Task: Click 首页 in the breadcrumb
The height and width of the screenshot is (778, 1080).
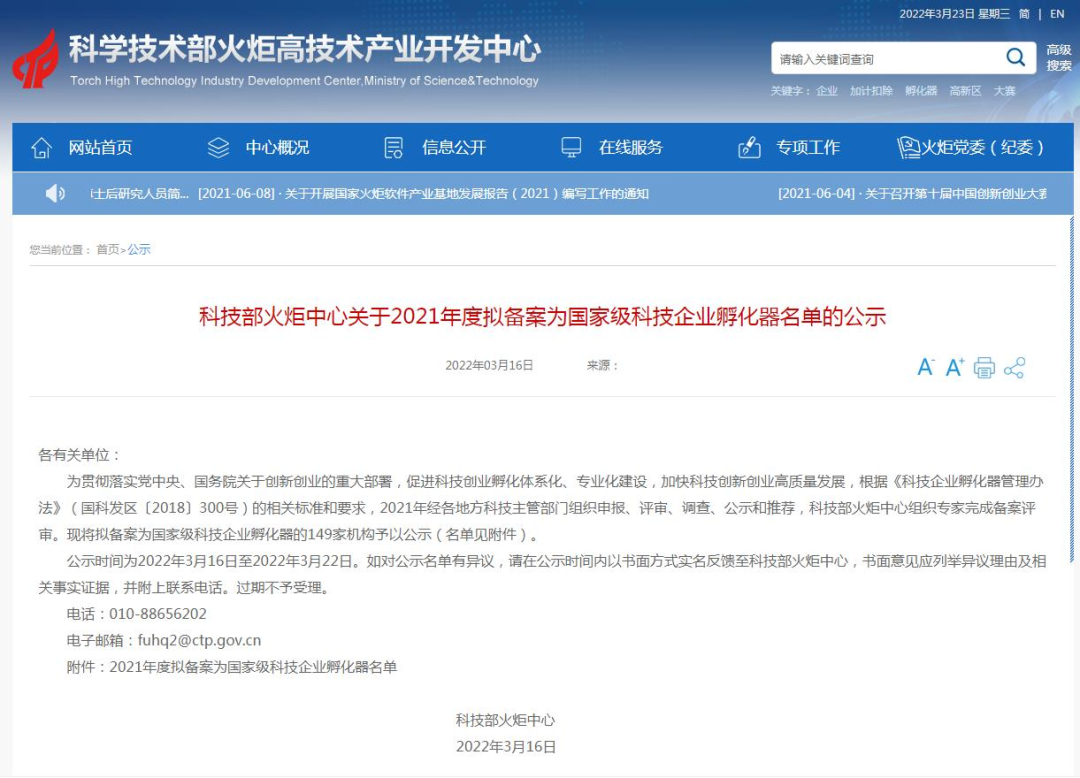Action: pos(107,250)
